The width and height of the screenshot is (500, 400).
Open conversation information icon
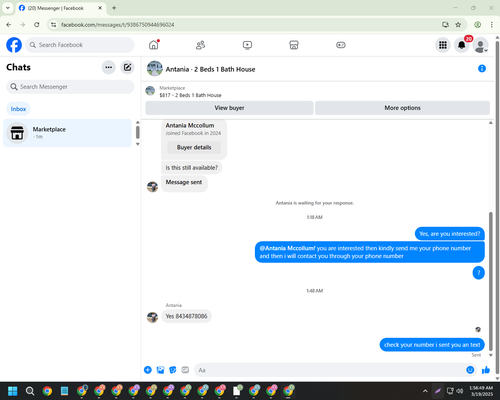coord(482,69)
